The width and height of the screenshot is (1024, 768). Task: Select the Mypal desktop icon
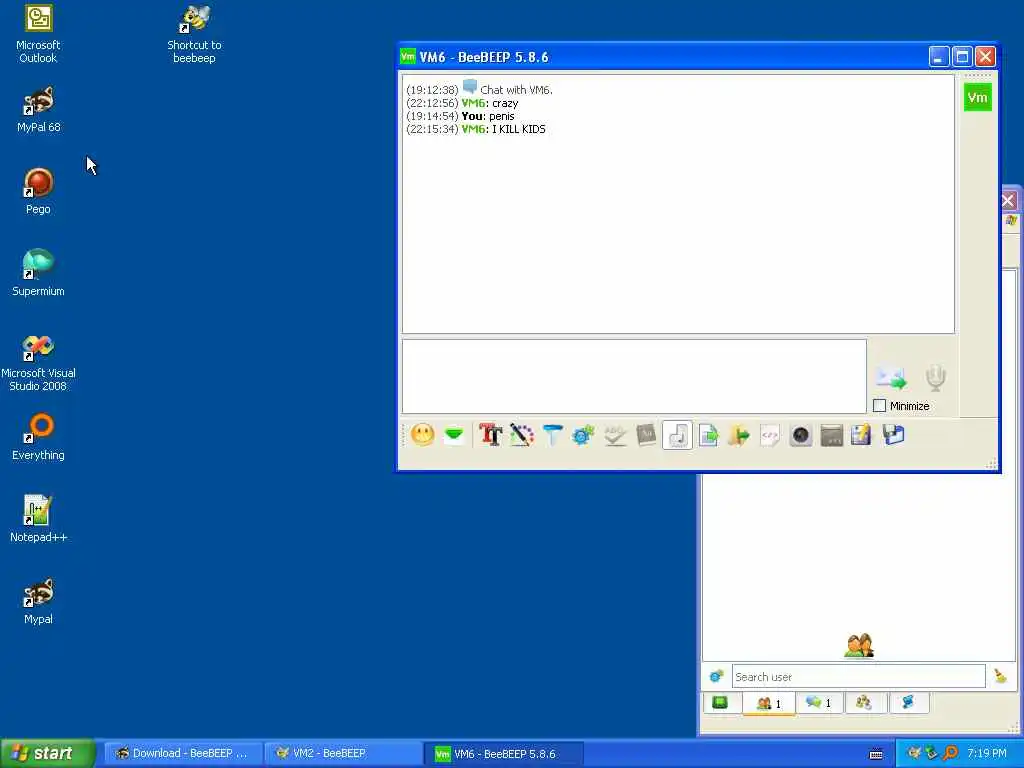(x=38, y=601)
